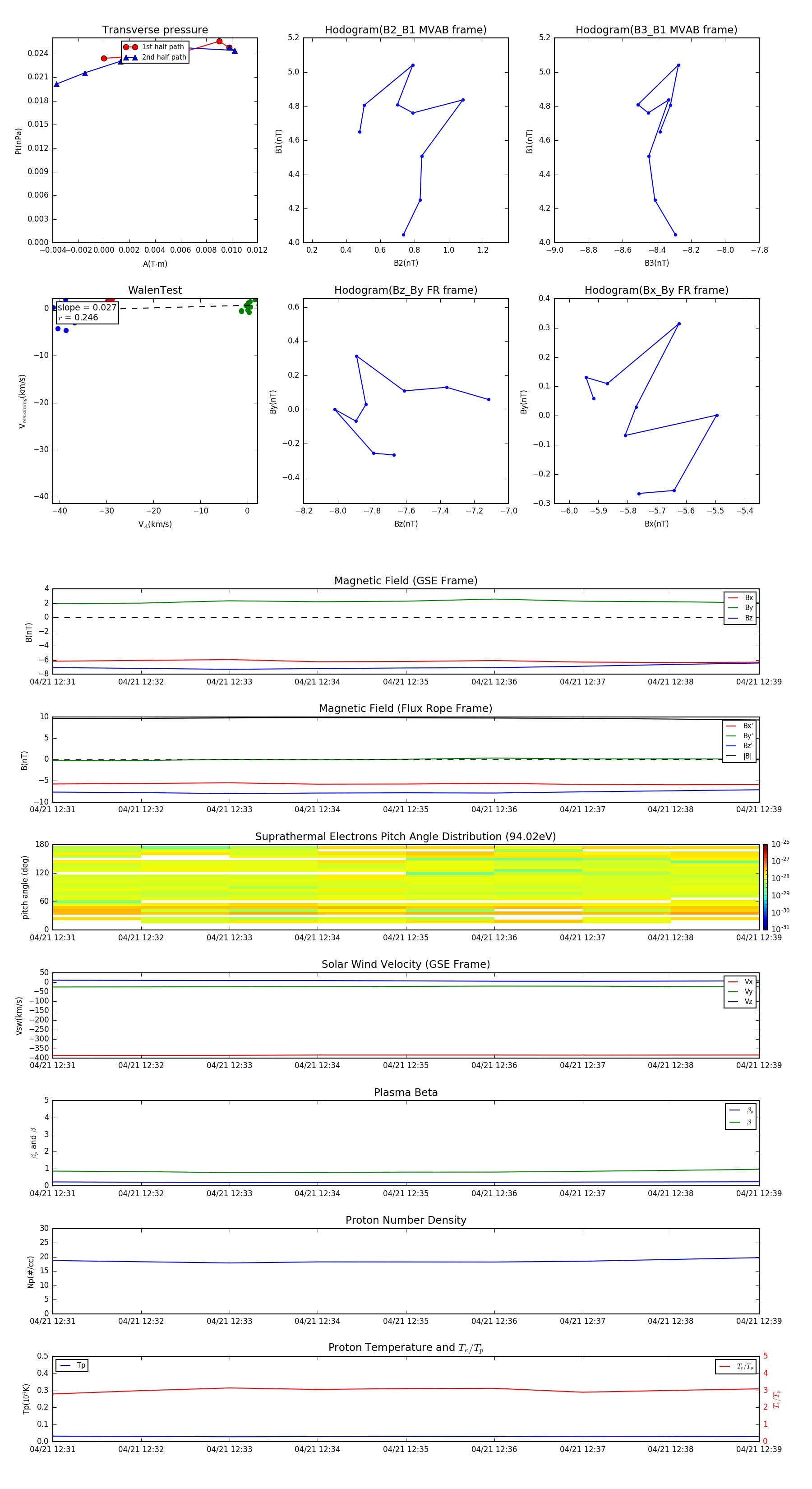Click the 'Pt(nPa)' axis label
The image size is (812, 1489).
pyautogui.click(x=18, y=140)
